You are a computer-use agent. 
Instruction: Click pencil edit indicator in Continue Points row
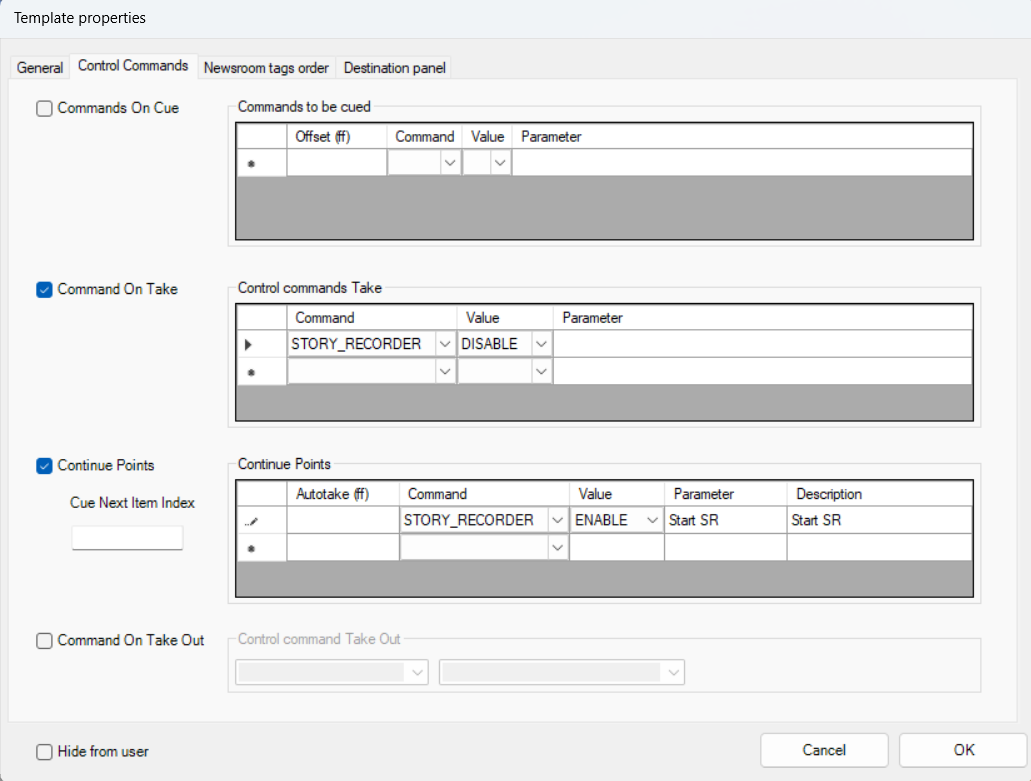tap(252, 521)
